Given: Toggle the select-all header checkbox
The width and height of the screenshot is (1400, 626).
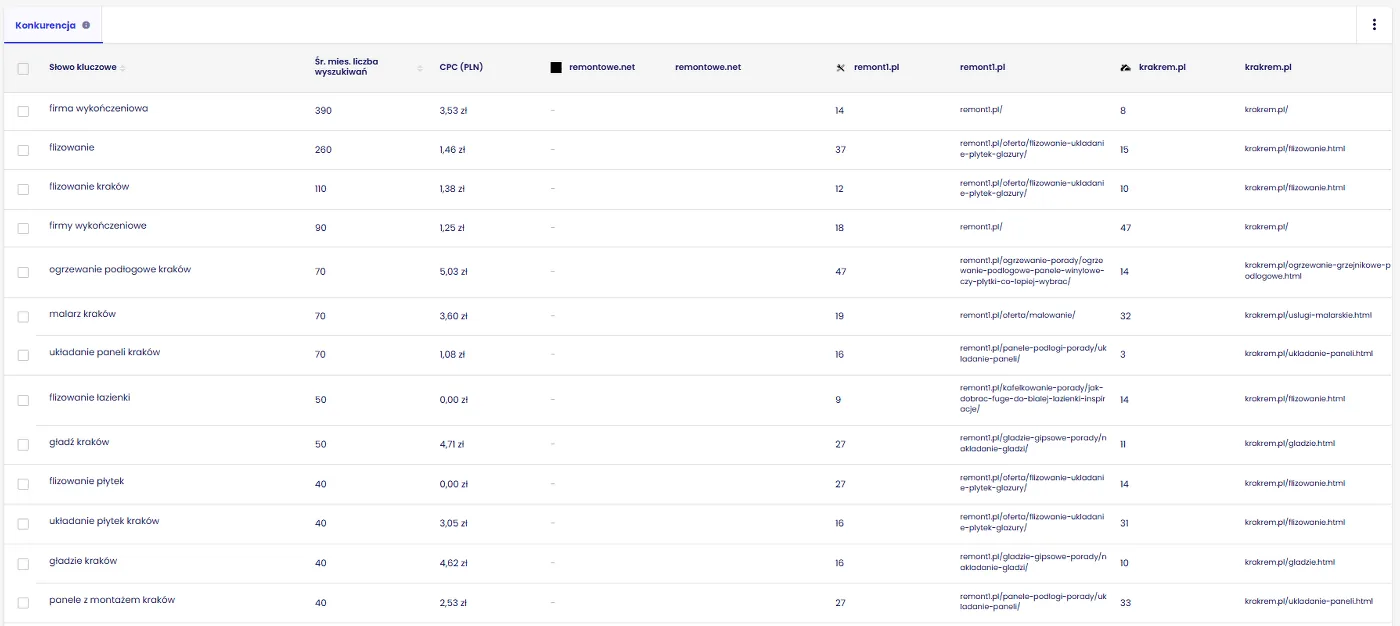Looking at the screenshot, I should tap(23, 68).
